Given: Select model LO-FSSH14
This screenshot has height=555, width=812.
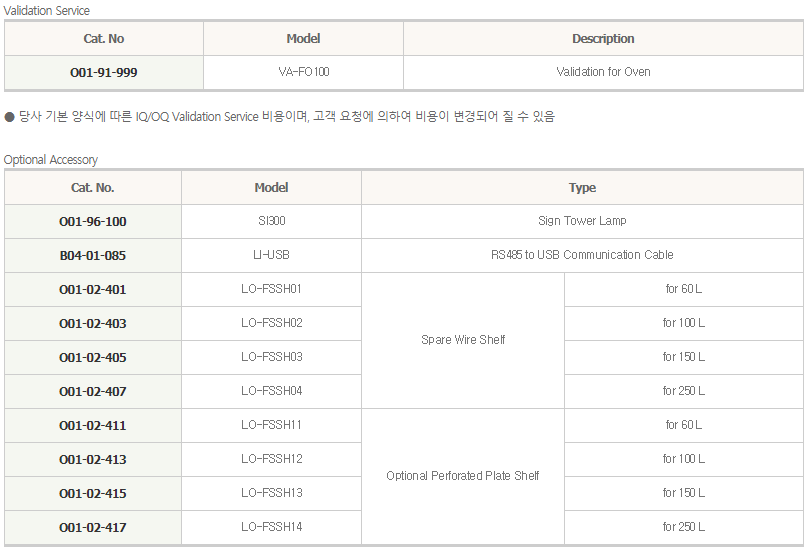Looking at the screenshot, I should (272, 527).
